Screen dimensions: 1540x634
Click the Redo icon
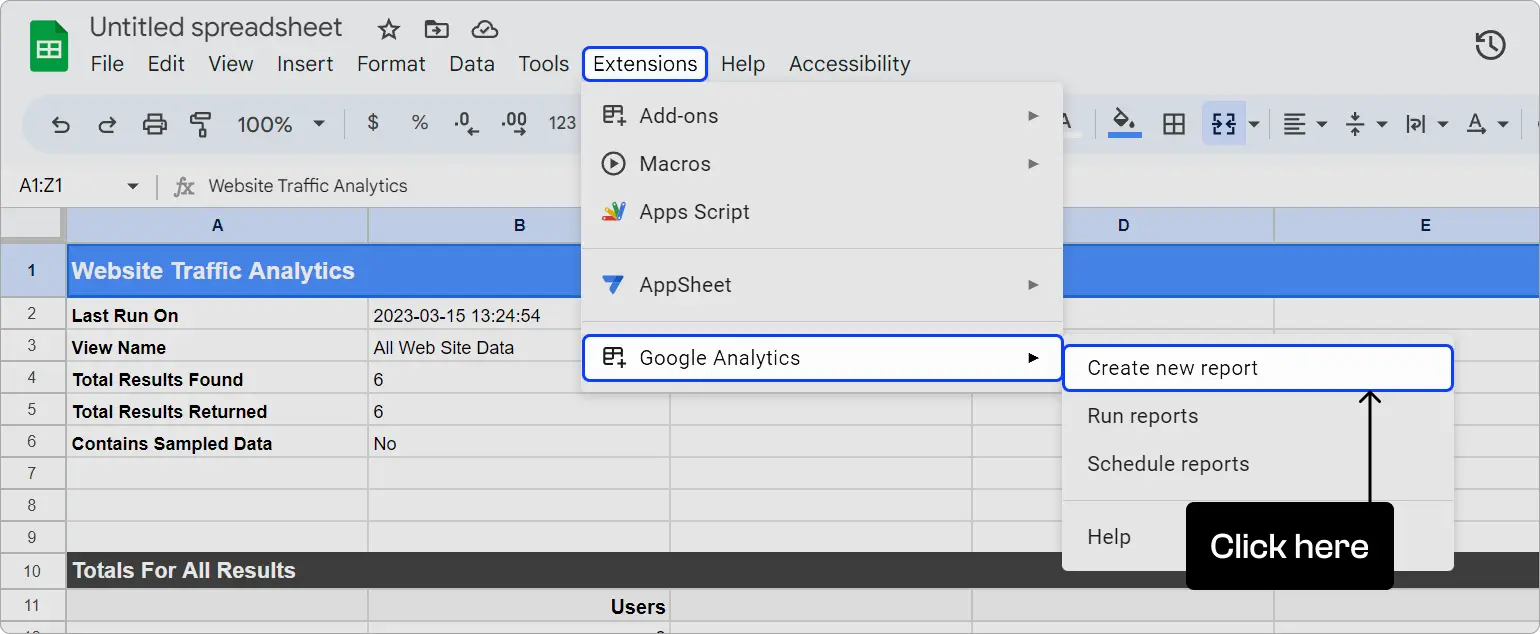[107, 124]
